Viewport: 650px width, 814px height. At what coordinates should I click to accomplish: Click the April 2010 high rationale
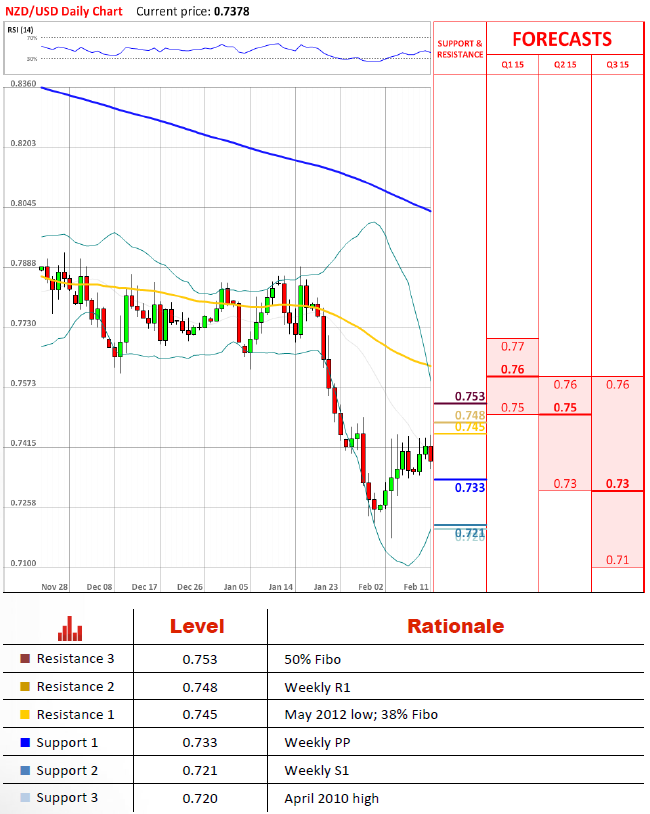pyautogui.click(x=331, y=799)
